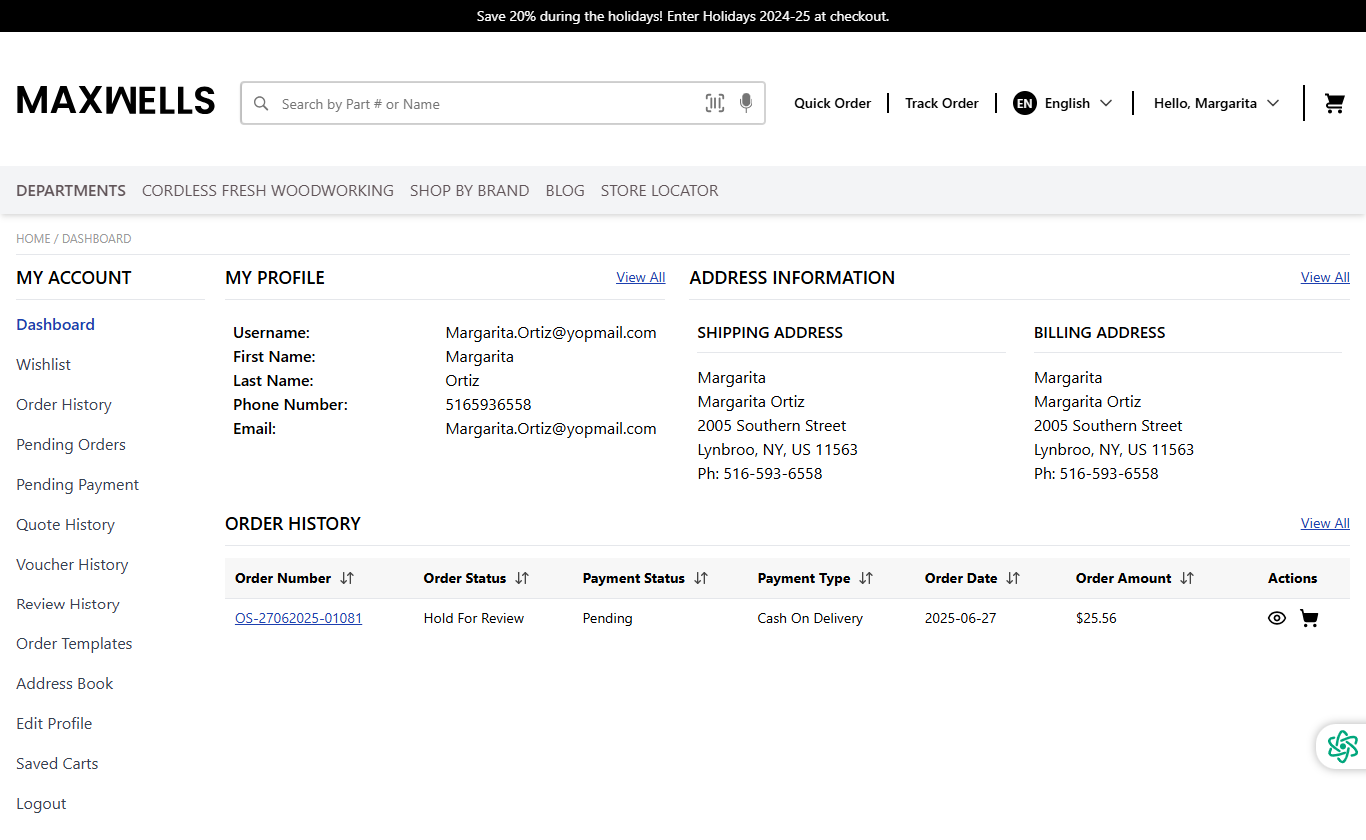The height and width of the screenshot is (840, 1366).
Task: Open Saved Carts
Action: (57, 764)
